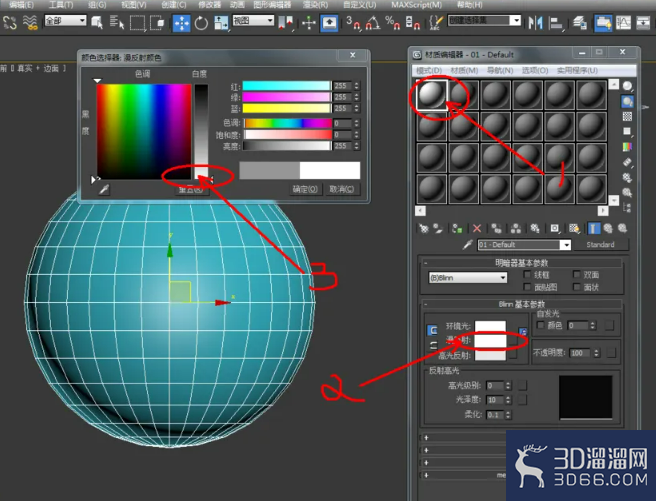Click the Angle Snap toggle icon
The image size is (656, 501).
pos(372,23)
